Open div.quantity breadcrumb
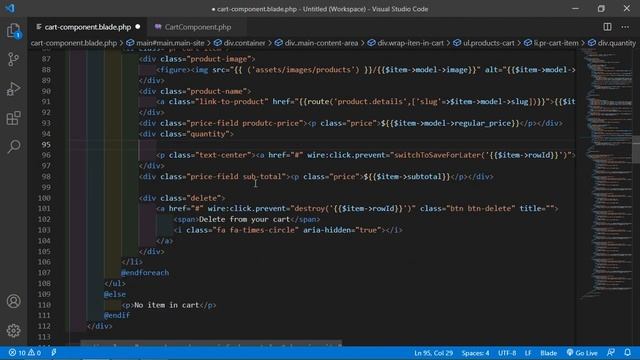 [x=612, y=43]
